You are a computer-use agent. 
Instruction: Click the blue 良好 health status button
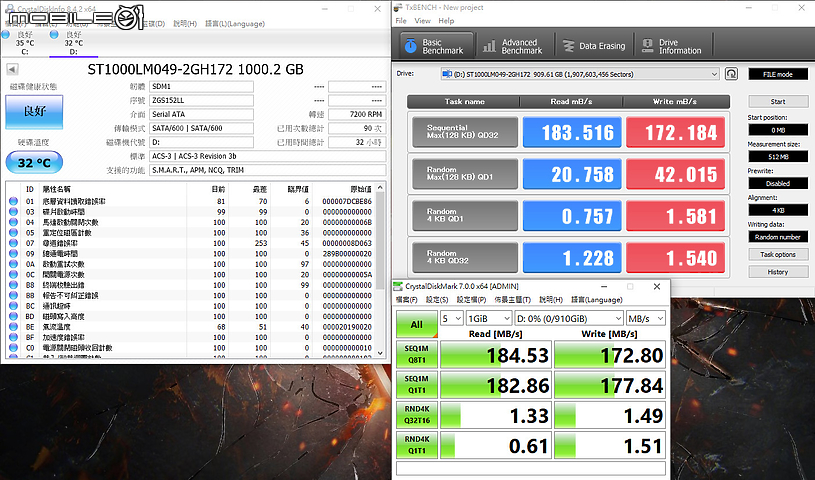click(x=34, y=112)
